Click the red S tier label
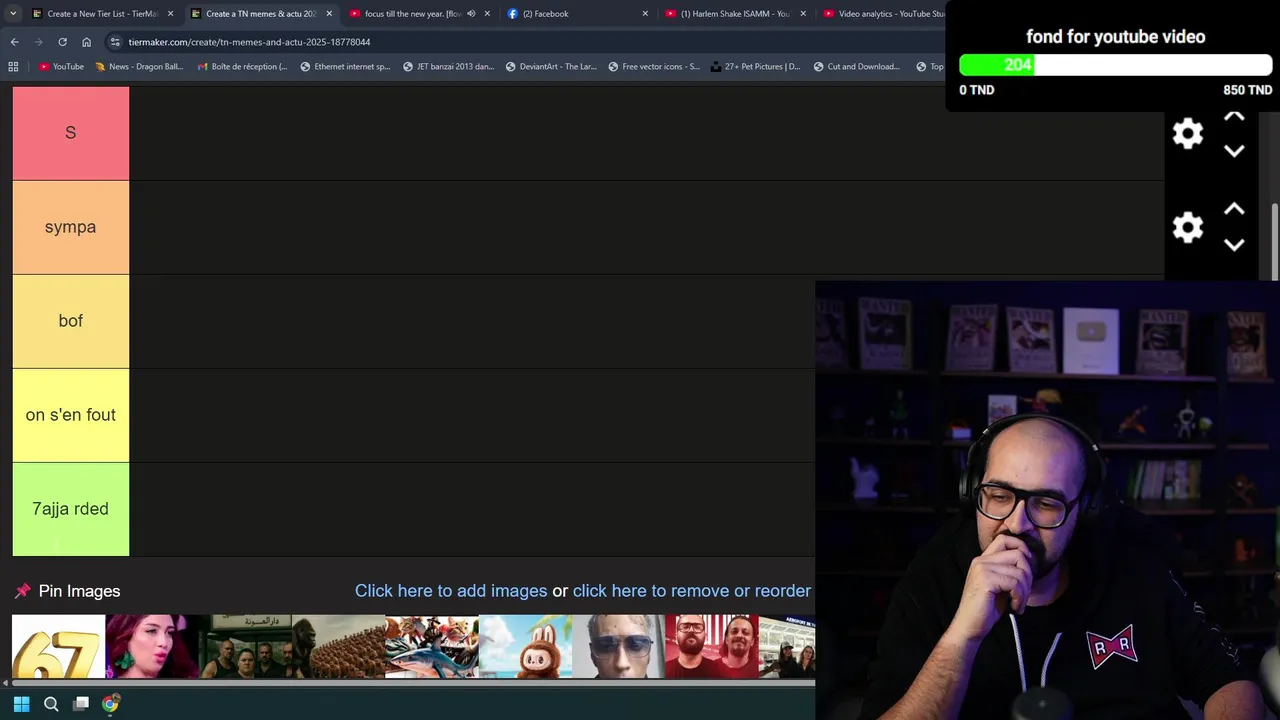The image size is (1280, 720). coord(71,133)
